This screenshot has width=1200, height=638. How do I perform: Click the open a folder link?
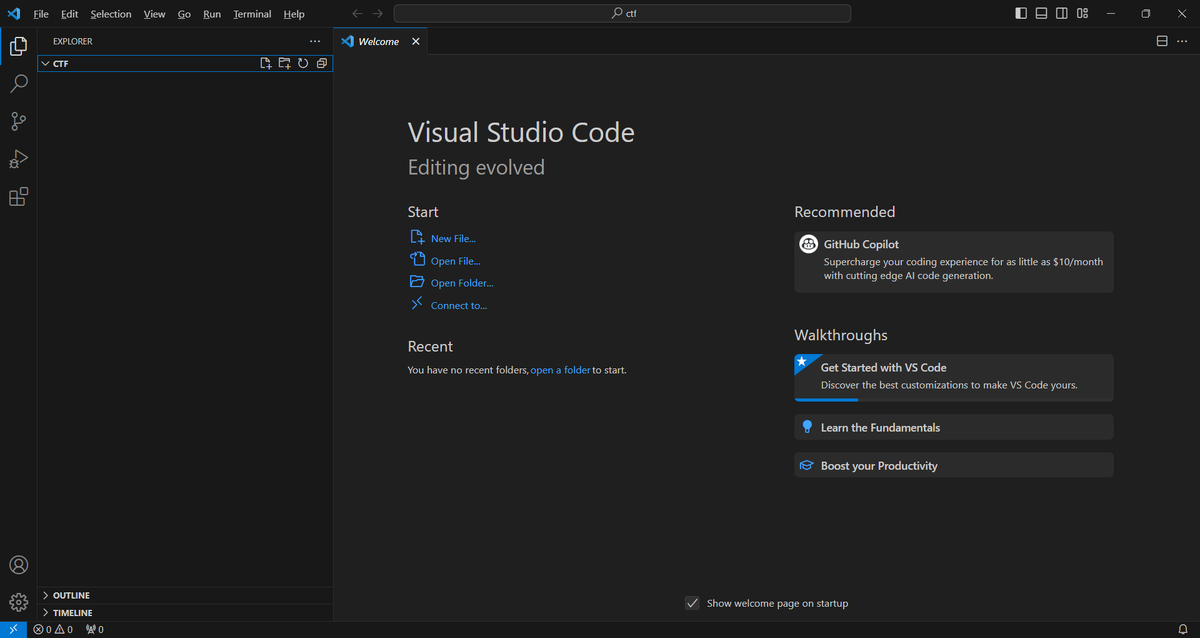click(x=560, y=369)
